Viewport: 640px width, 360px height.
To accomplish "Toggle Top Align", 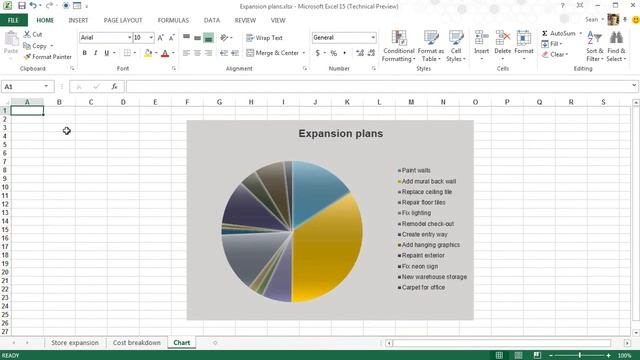I will pos(187,38).
